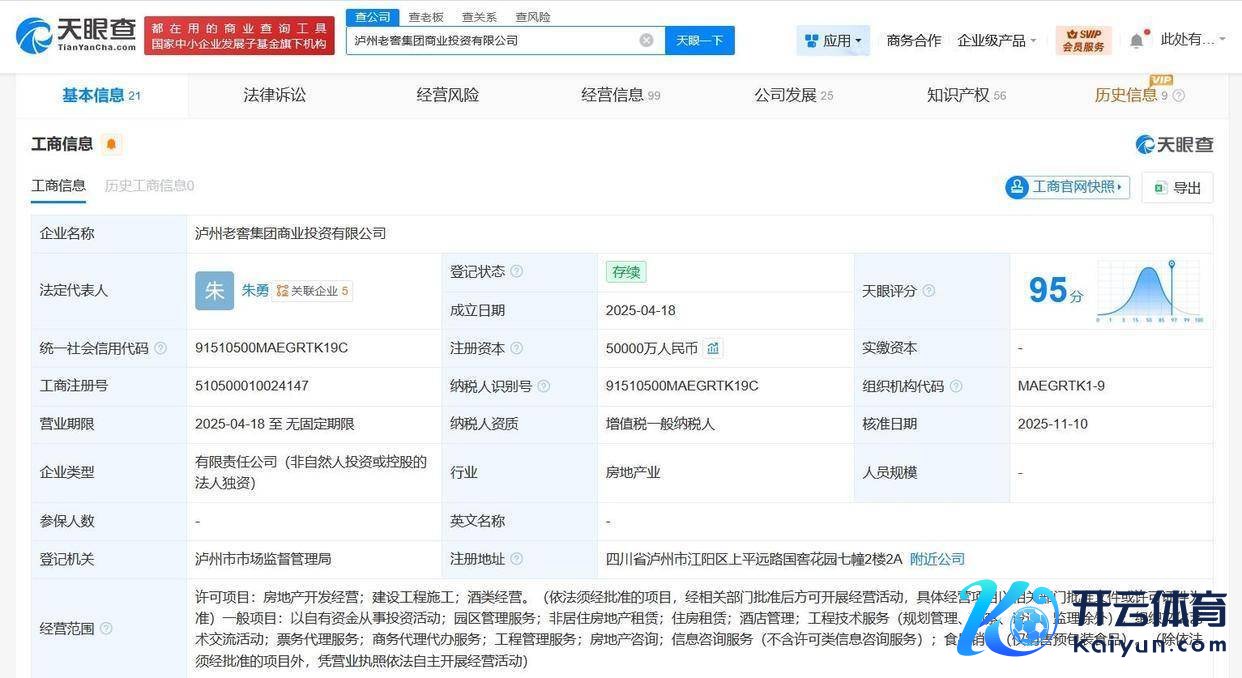Click the company name search input field

(x=490, y=40)
